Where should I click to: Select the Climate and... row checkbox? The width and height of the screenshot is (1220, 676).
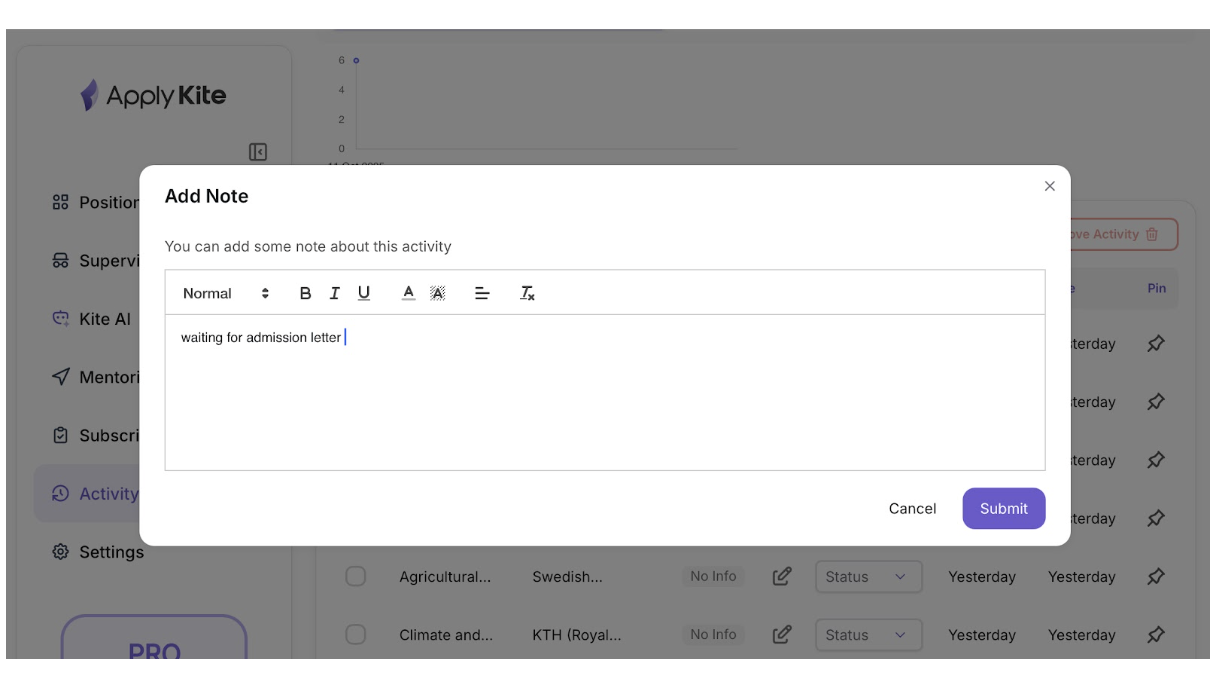[356, 635]
